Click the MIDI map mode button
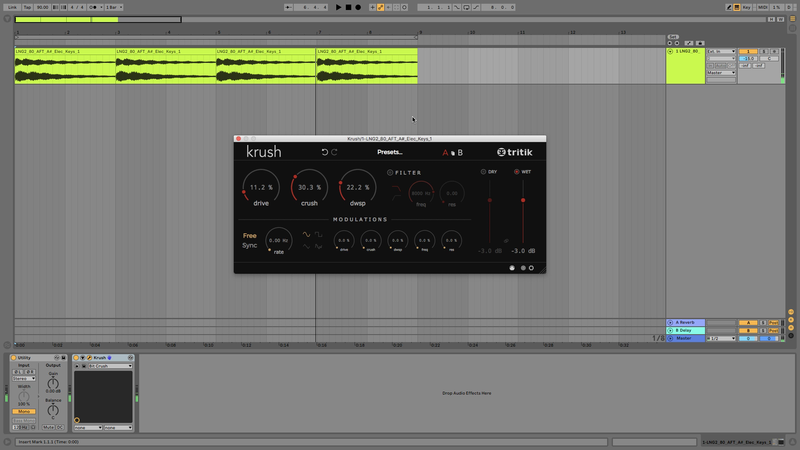Viewport: 800px width, 450px height. 762,7
